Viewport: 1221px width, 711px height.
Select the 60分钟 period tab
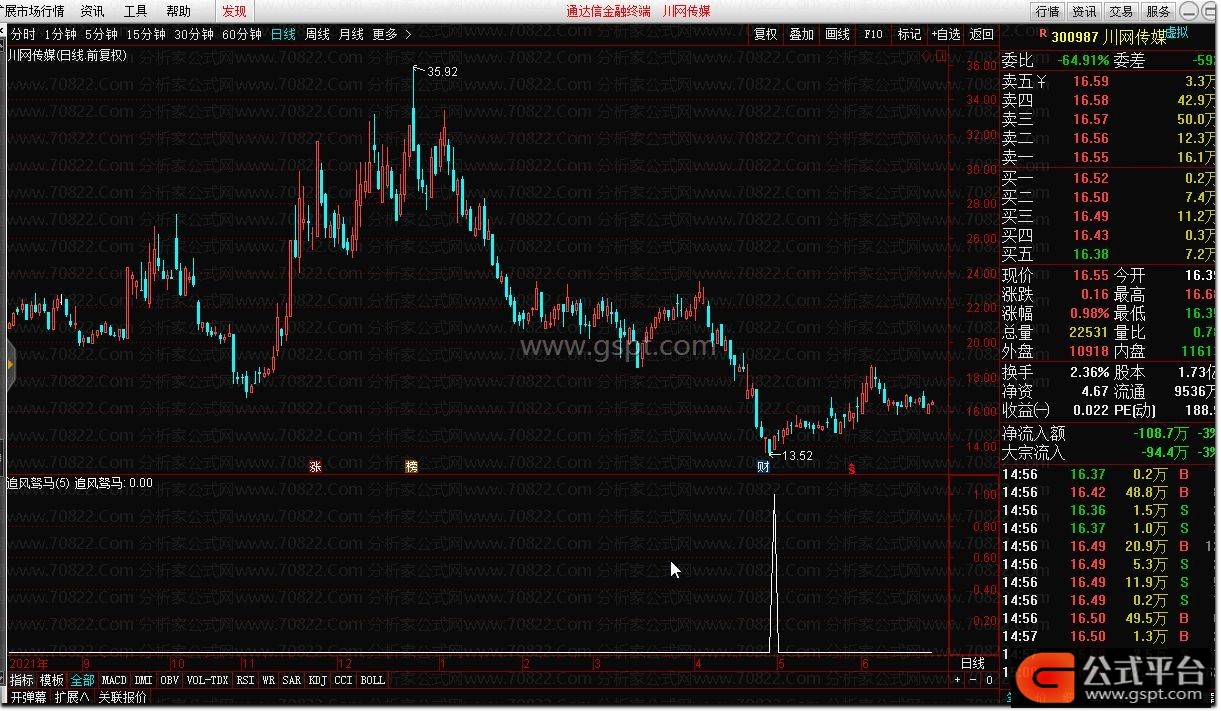coord(242,34)
